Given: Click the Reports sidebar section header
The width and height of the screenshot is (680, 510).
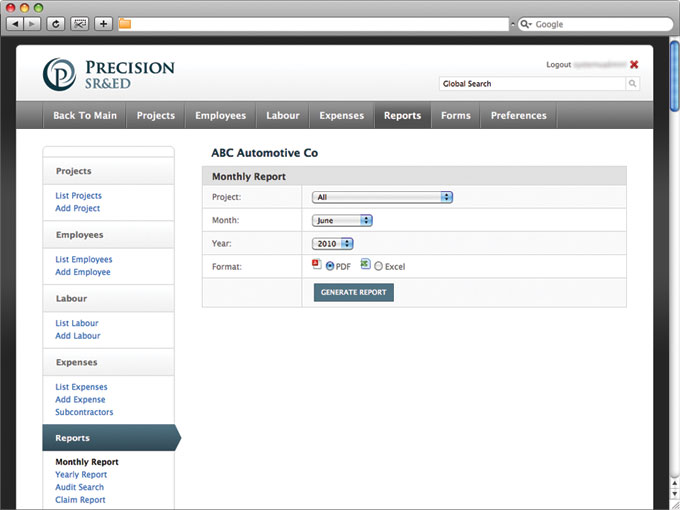Looking at the screenshot, I should [x=111, y=438].
